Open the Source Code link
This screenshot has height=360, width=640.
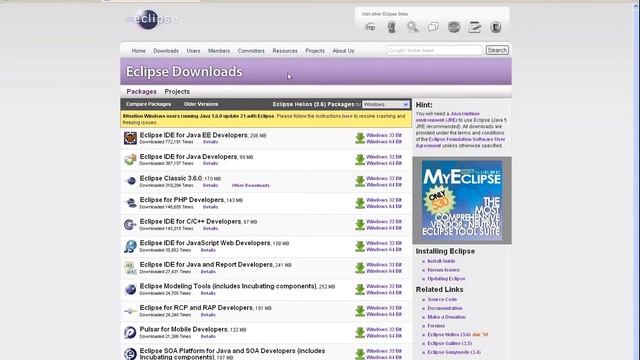point(442,299)
